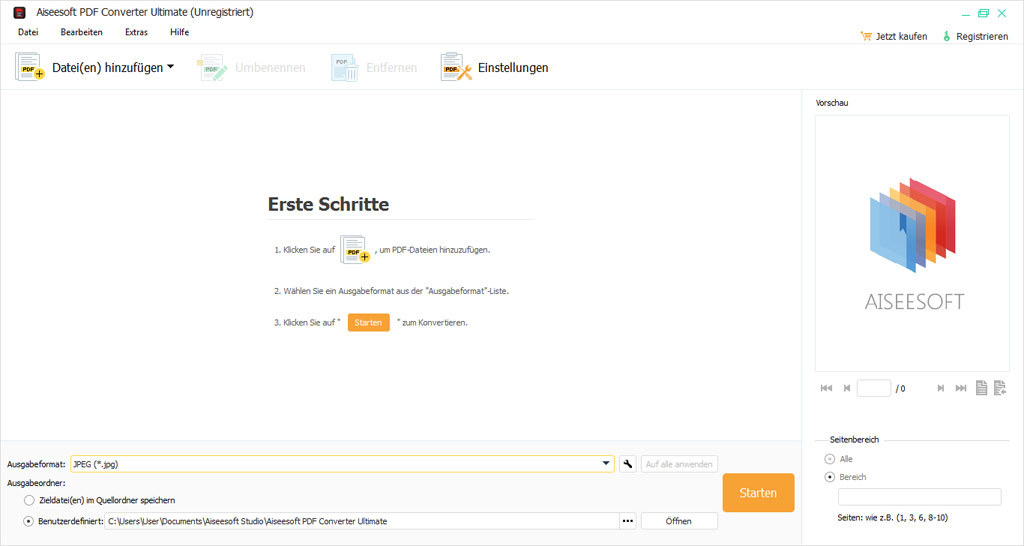The image size is (1024, 546).
Task: Click the 'Erste Schritte' heading
Action: (x=328, y=204)
